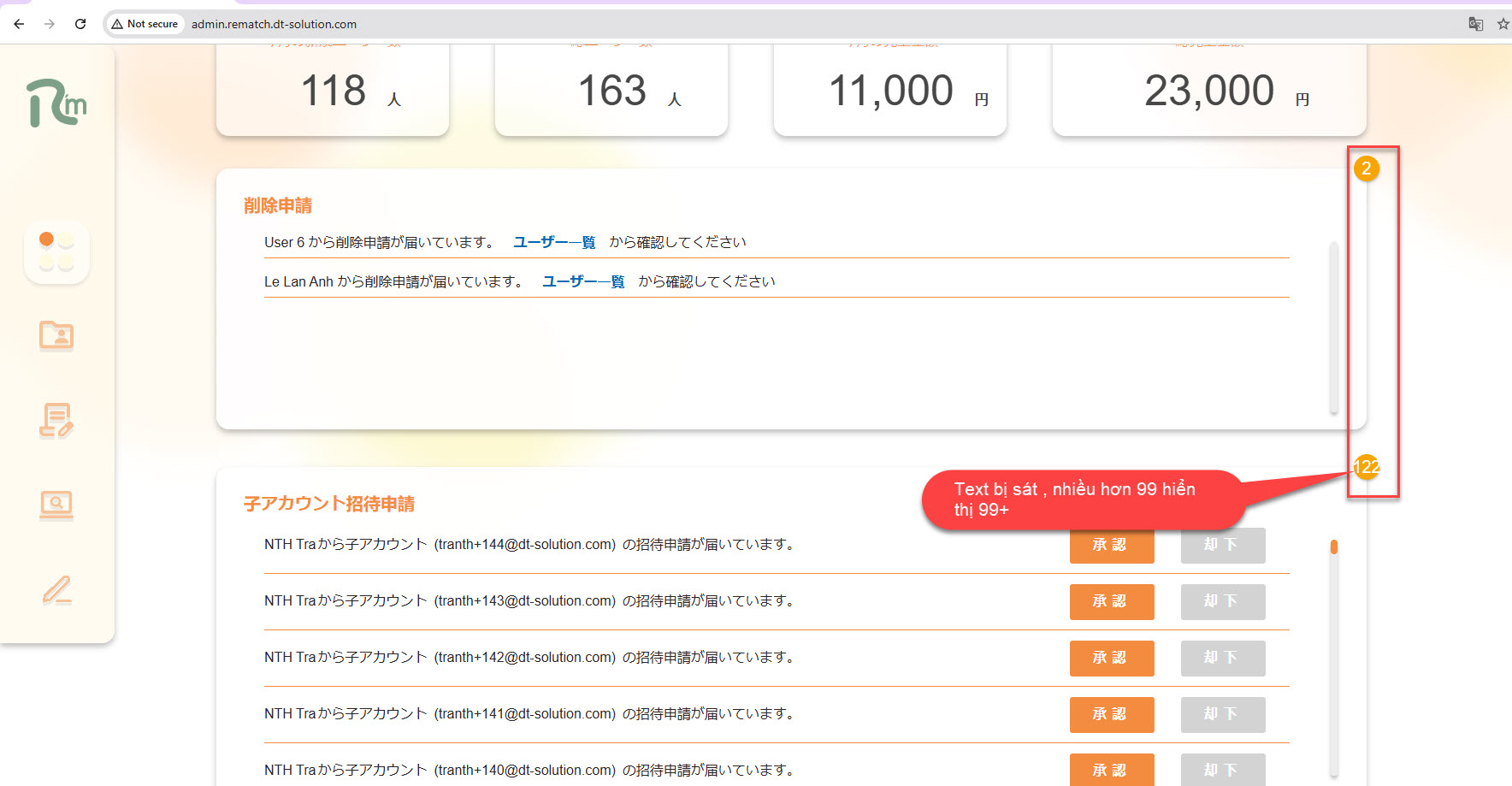Viewport: 1512px width, 786px height.
Task: Open ユーザー一覧 link in the User 6 row
Action: pyautogui.click(x=554, y=243)
